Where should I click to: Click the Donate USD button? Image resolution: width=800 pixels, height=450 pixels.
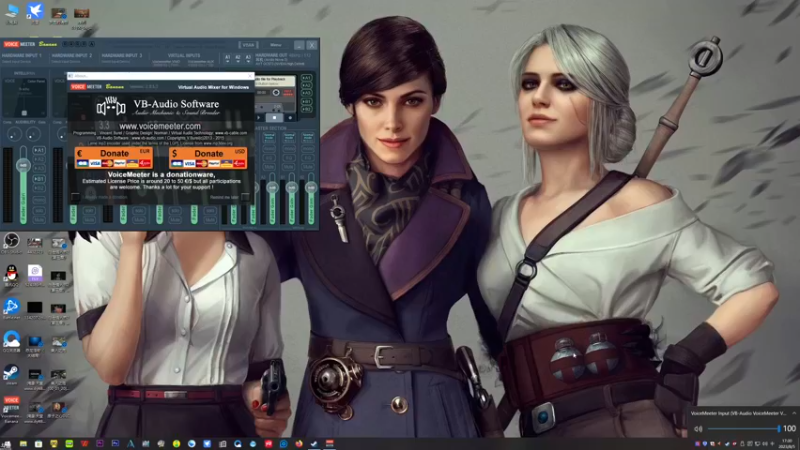click(x=208, y=158)
